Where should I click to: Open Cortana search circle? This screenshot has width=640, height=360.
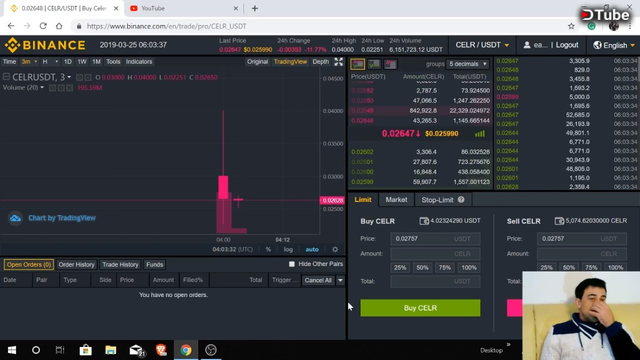(36, 350)
